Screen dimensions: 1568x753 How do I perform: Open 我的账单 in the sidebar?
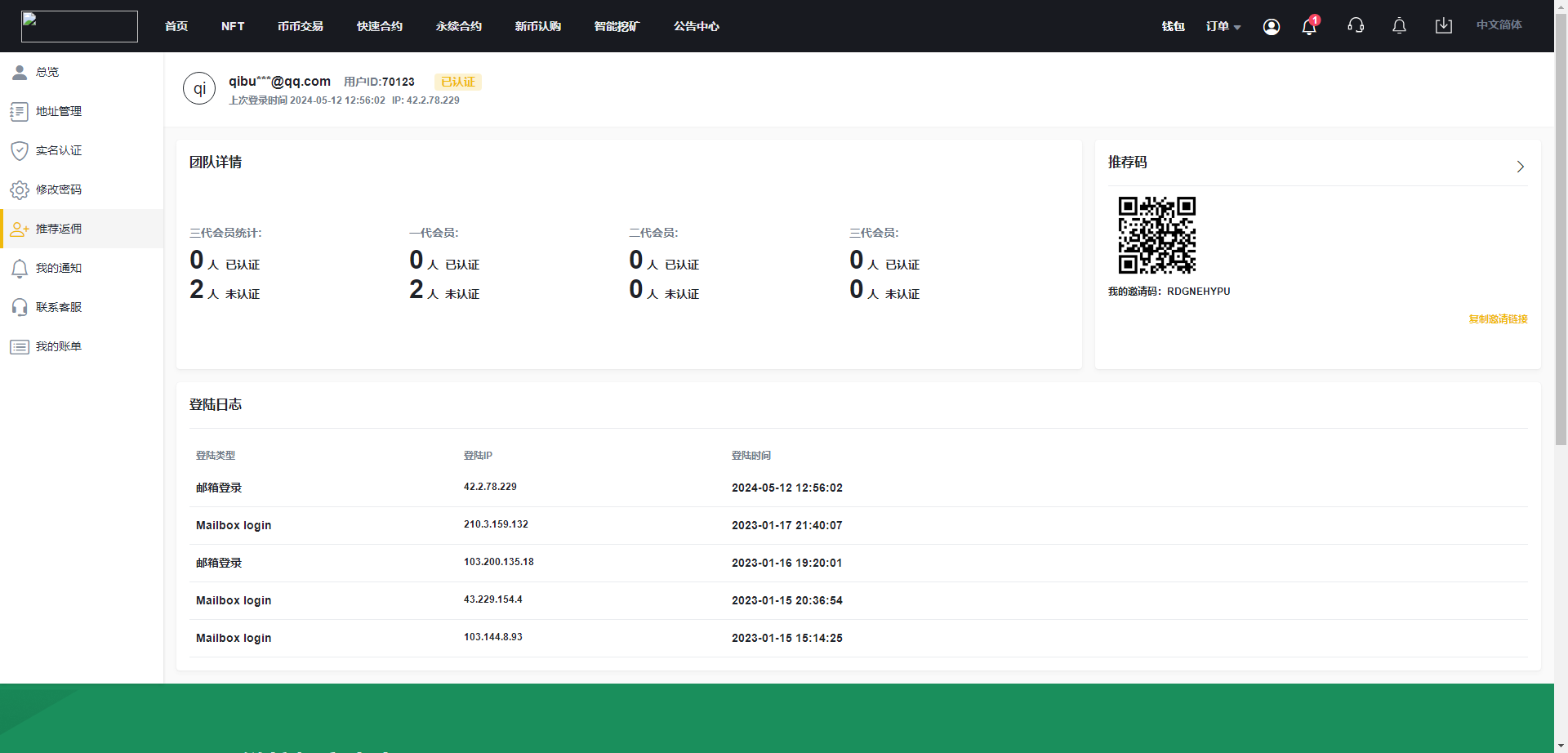[58, 346]
